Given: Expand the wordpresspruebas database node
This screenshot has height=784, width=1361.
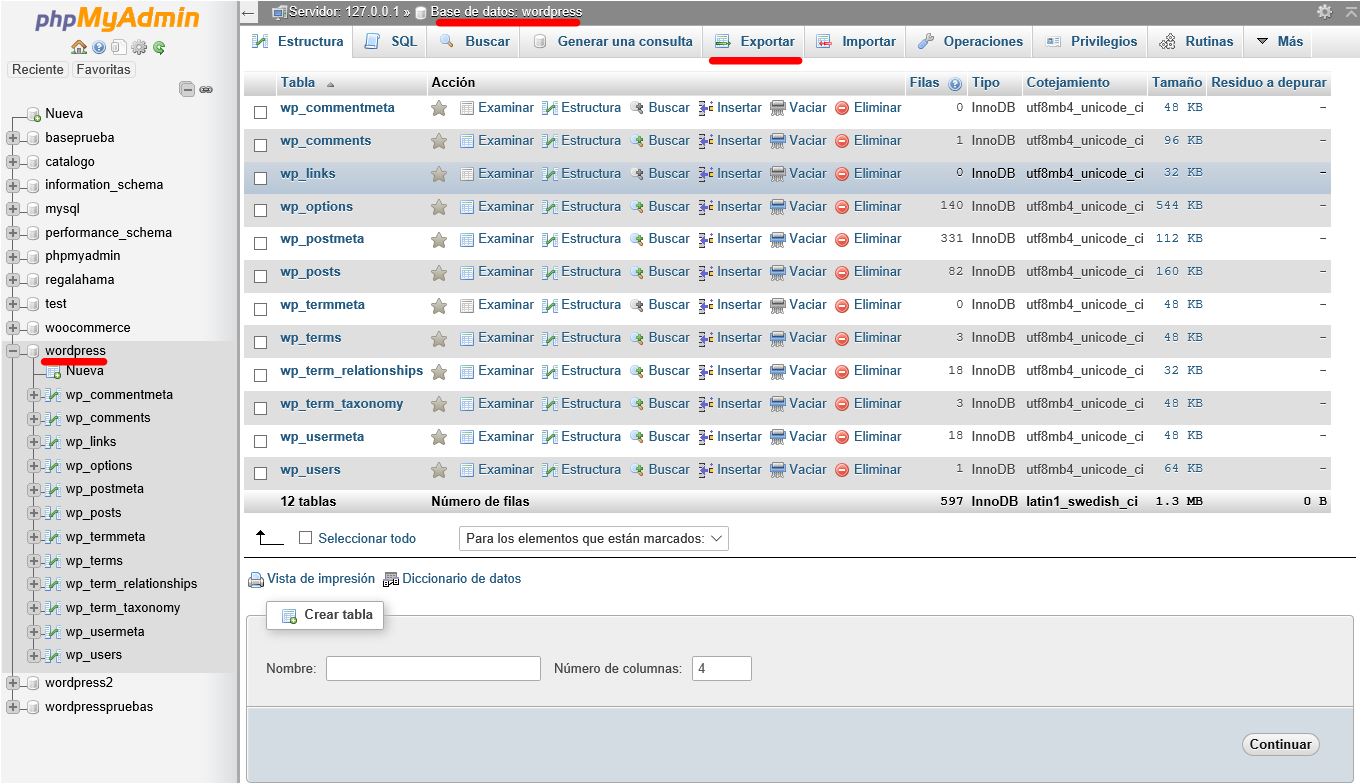Looking at the screenshot, I should [13, 707].
